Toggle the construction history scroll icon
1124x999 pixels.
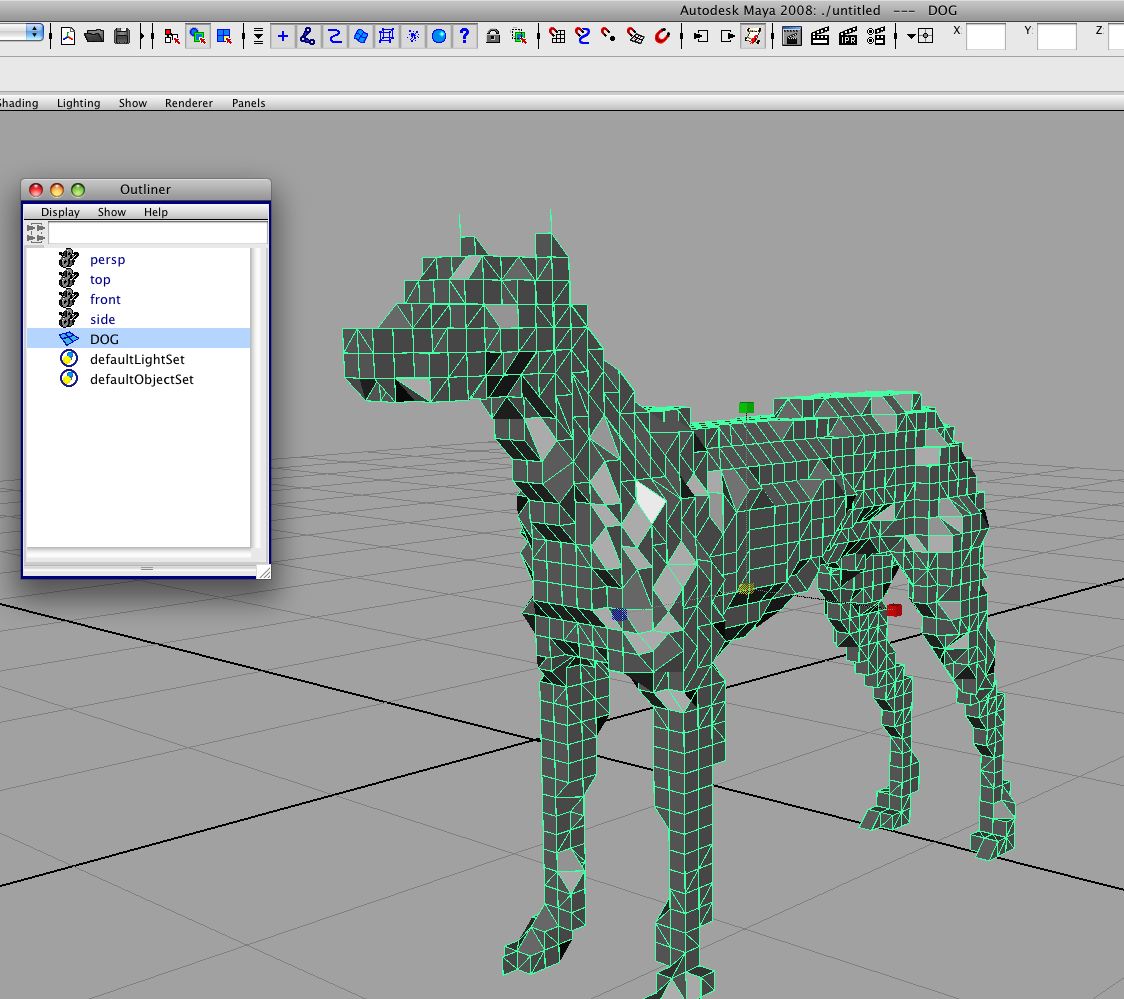click(753, 36)
